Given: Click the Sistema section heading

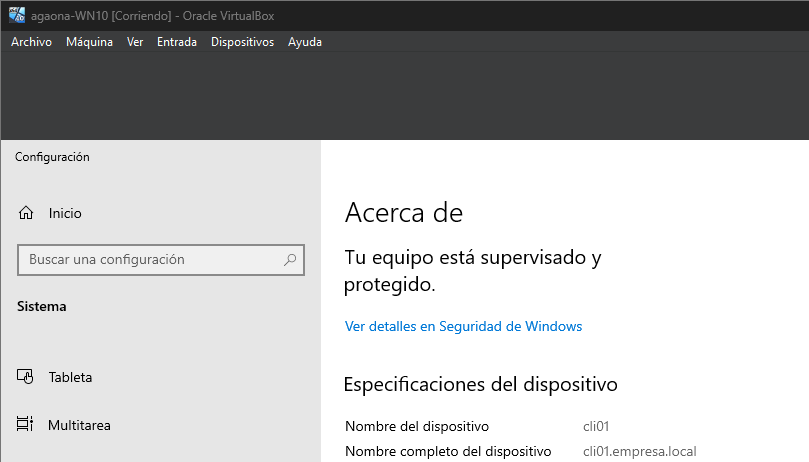Looking at the screenshot, I should point(42,306).
